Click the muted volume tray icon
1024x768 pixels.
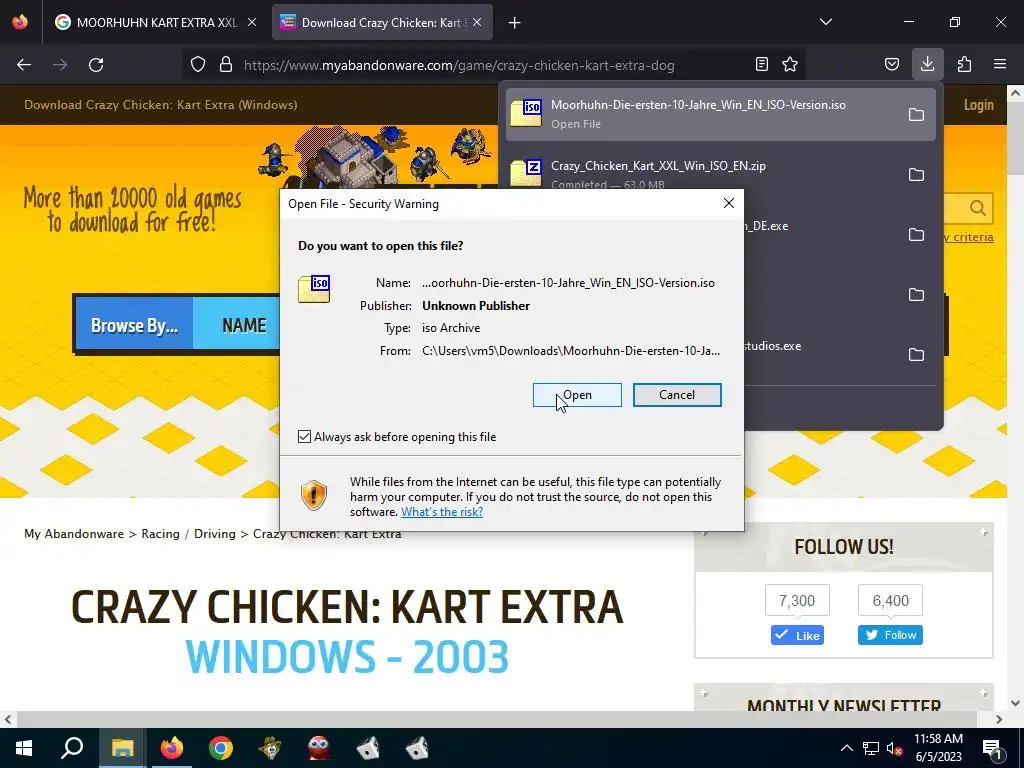pos(894,748)
